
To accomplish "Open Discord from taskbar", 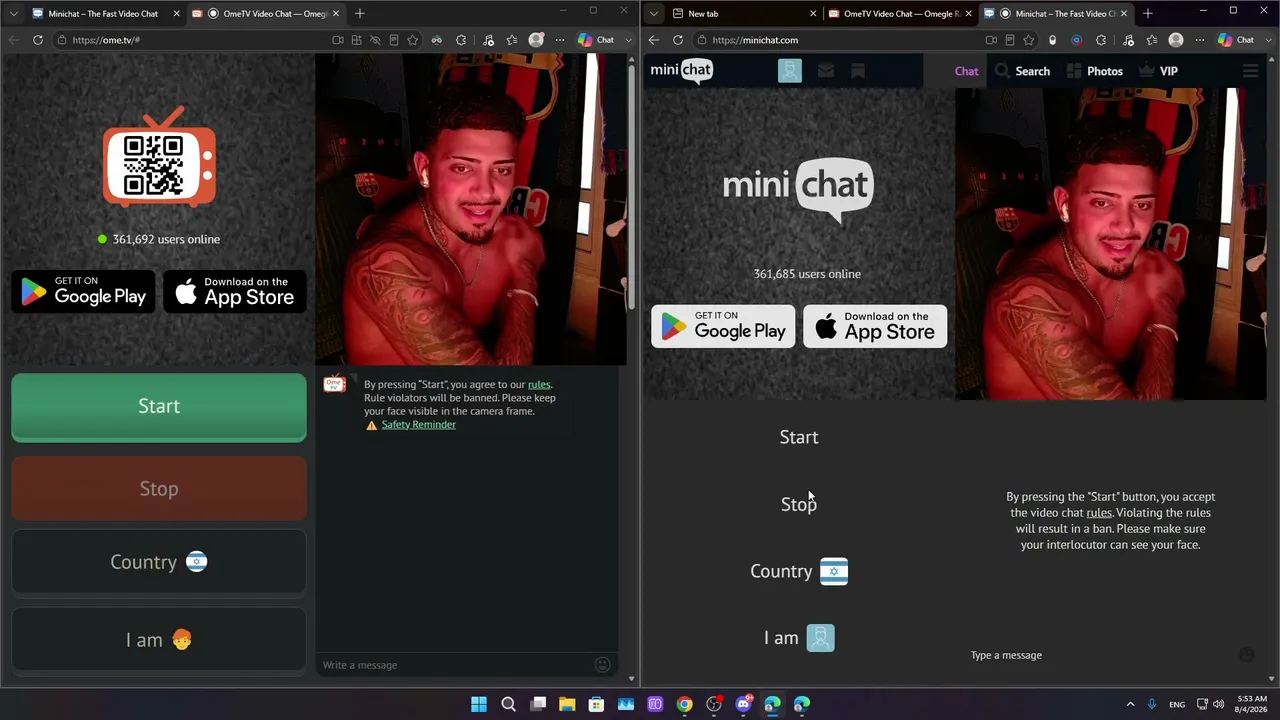I will click(x=743, y=704).
